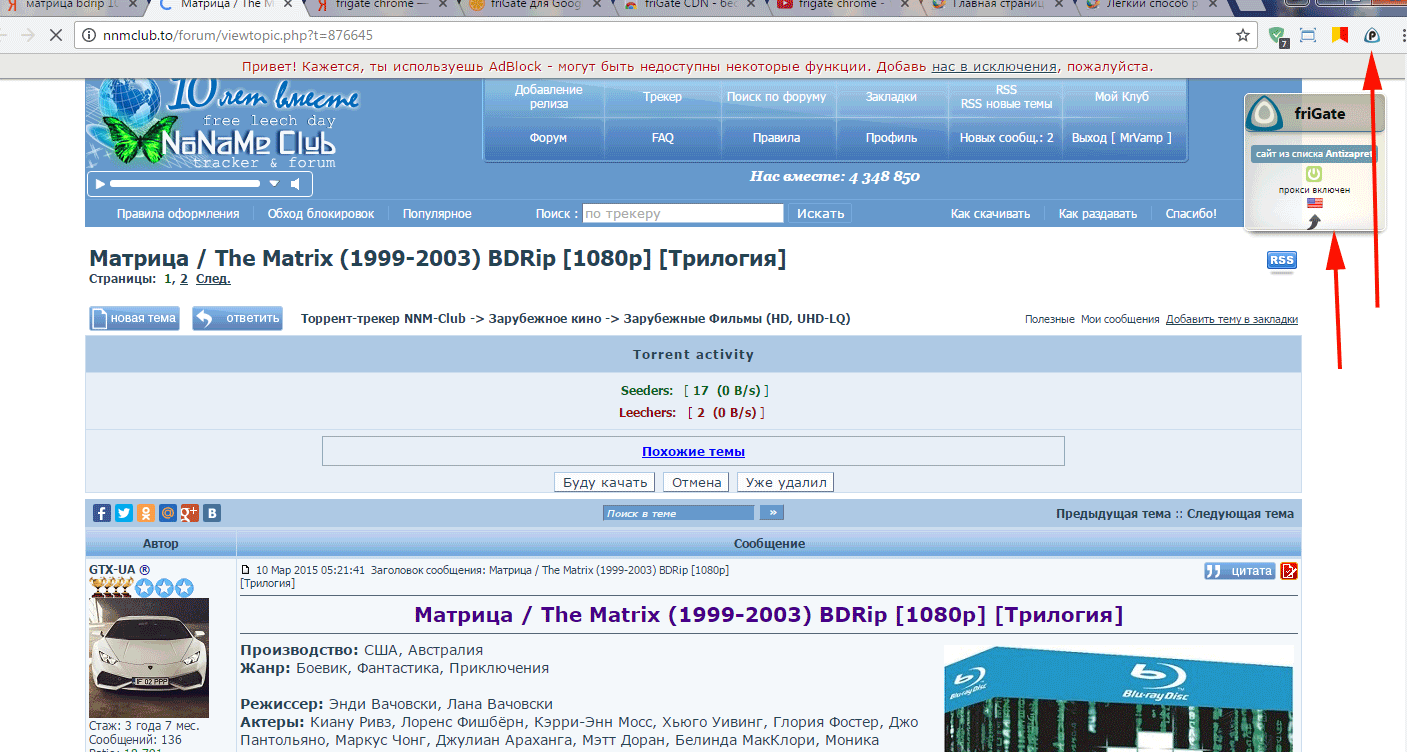
Task: Open the Похожие темы link
Action: coord(693,452)
